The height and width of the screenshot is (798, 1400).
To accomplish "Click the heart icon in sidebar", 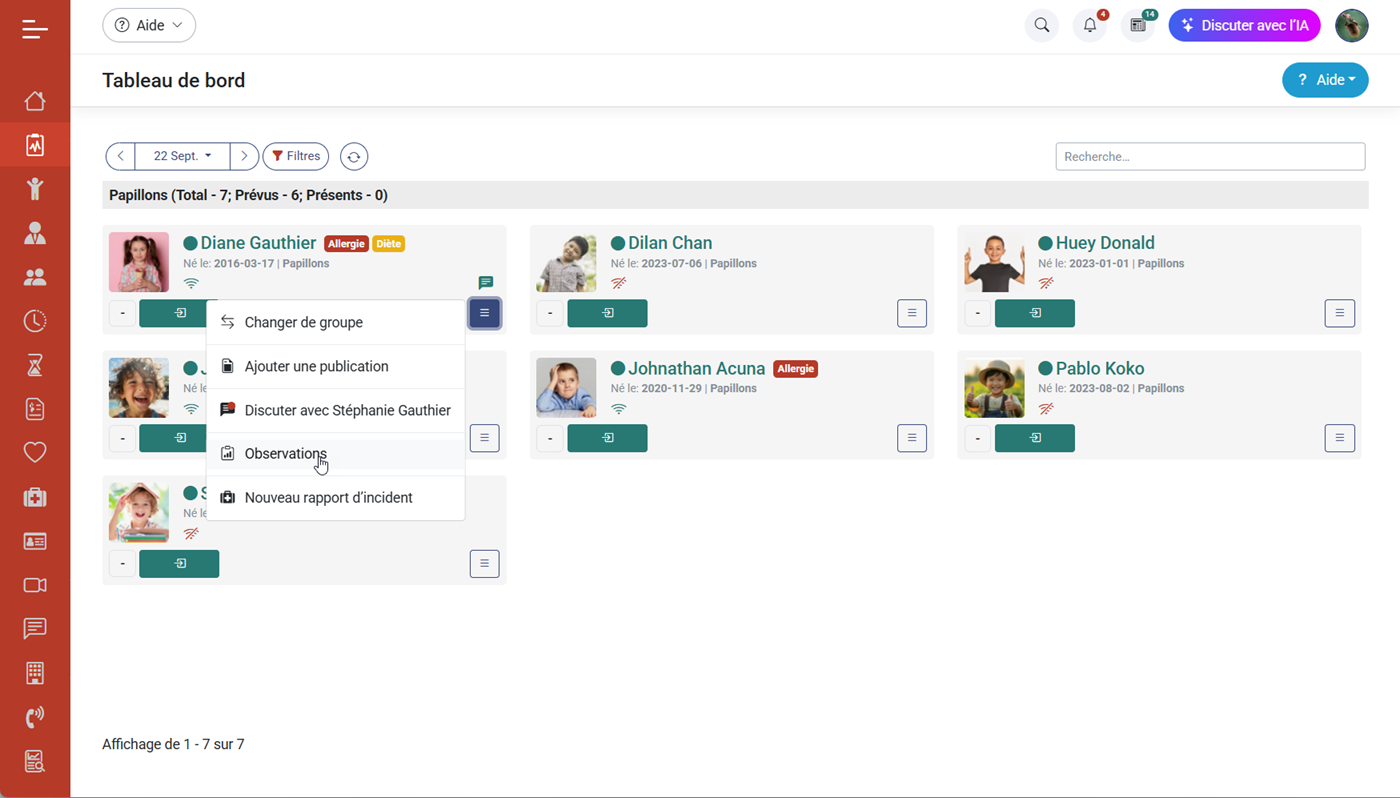I will tap(35, 453).
